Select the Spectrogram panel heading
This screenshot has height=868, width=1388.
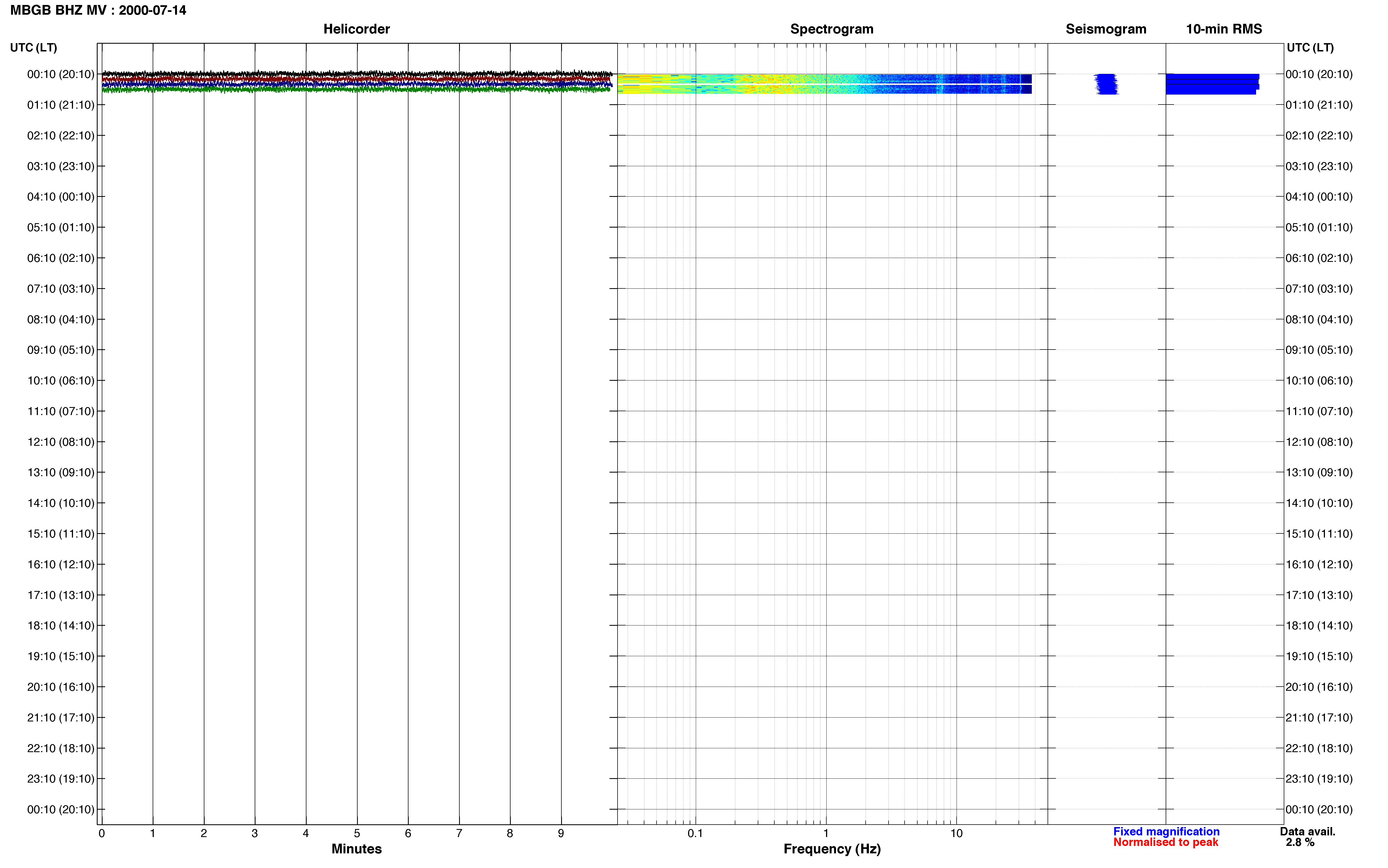click(832, 29)
